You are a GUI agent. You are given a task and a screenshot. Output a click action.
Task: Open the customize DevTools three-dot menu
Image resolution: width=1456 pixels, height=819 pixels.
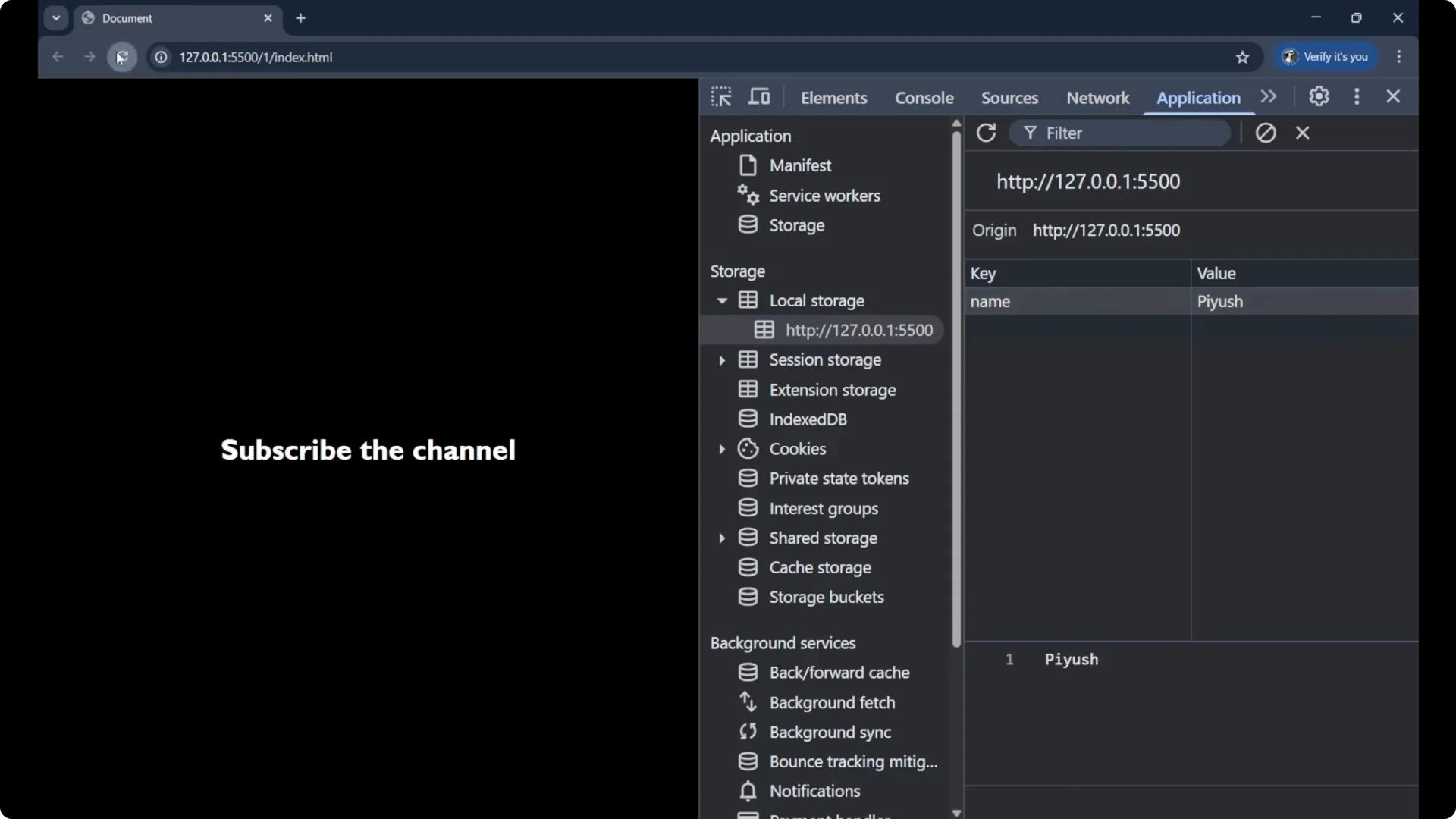tap(1357, 96)
